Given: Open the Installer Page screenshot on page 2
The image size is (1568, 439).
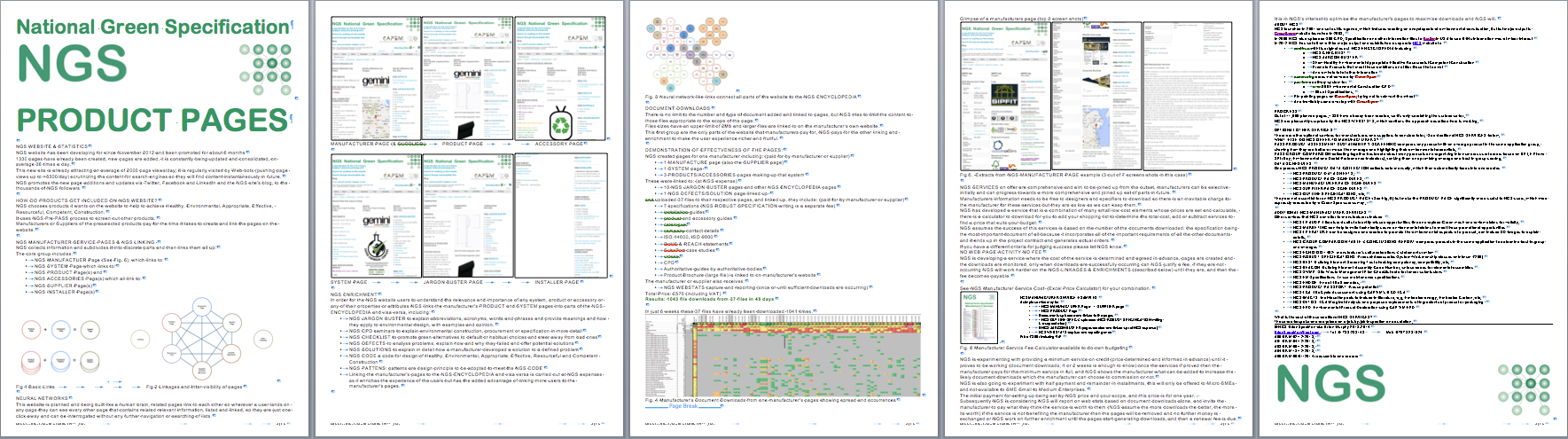Looking at the screenshot, I should coord(560,216).
